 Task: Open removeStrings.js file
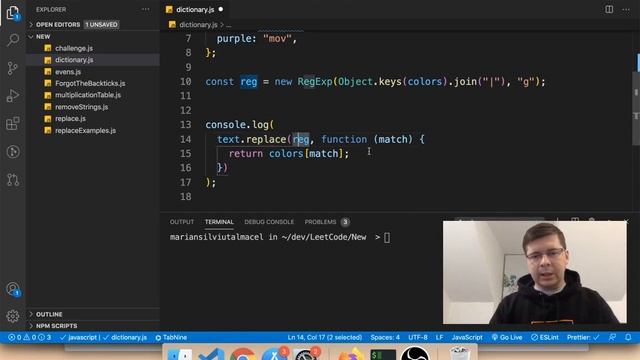82,107
